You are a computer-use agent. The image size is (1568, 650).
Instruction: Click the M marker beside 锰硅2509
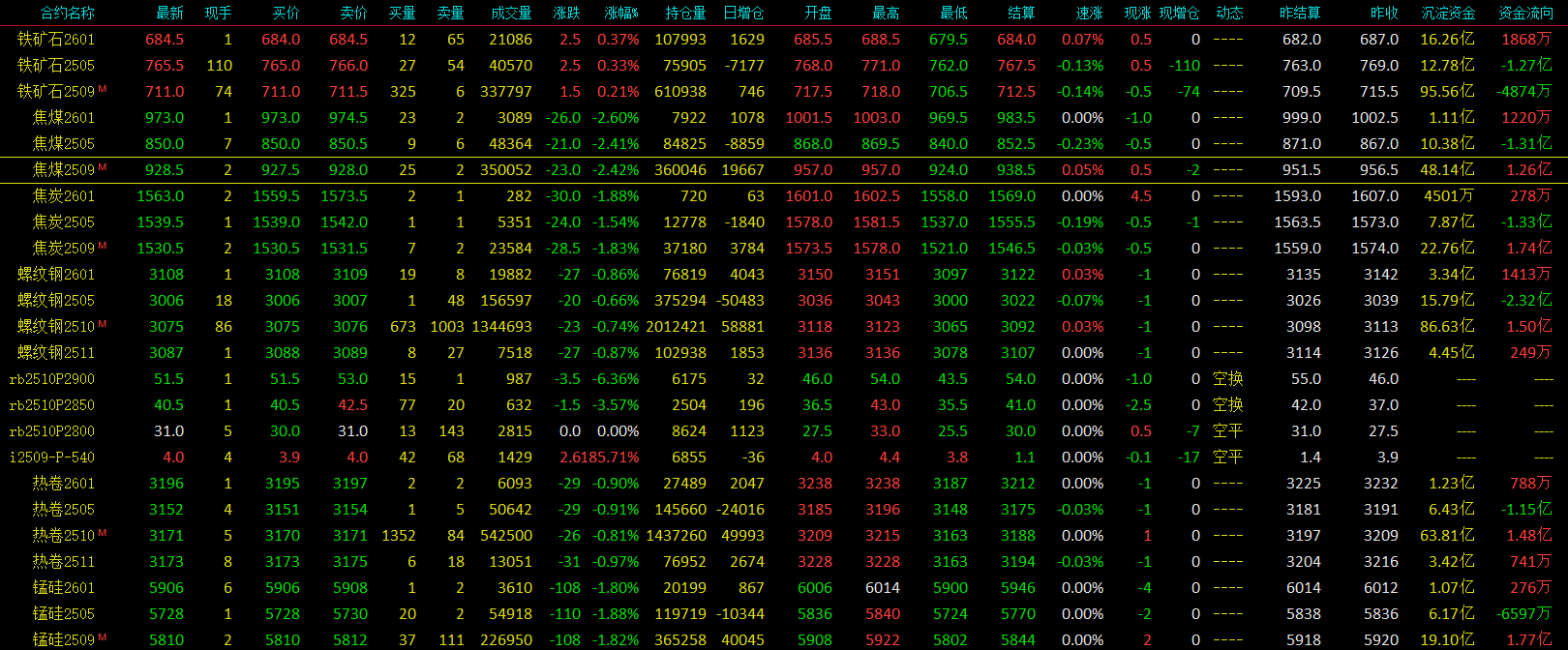[x=103, y=637]
